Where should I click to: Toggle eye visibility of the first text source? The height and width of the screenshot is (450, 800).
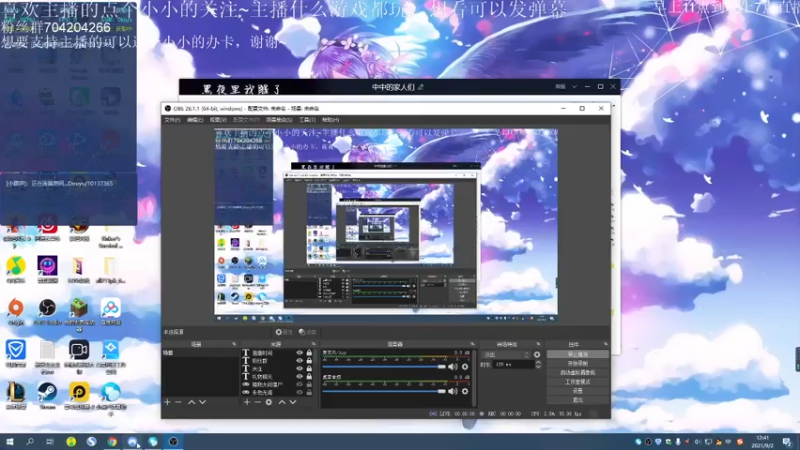click(x=299, y=353)
